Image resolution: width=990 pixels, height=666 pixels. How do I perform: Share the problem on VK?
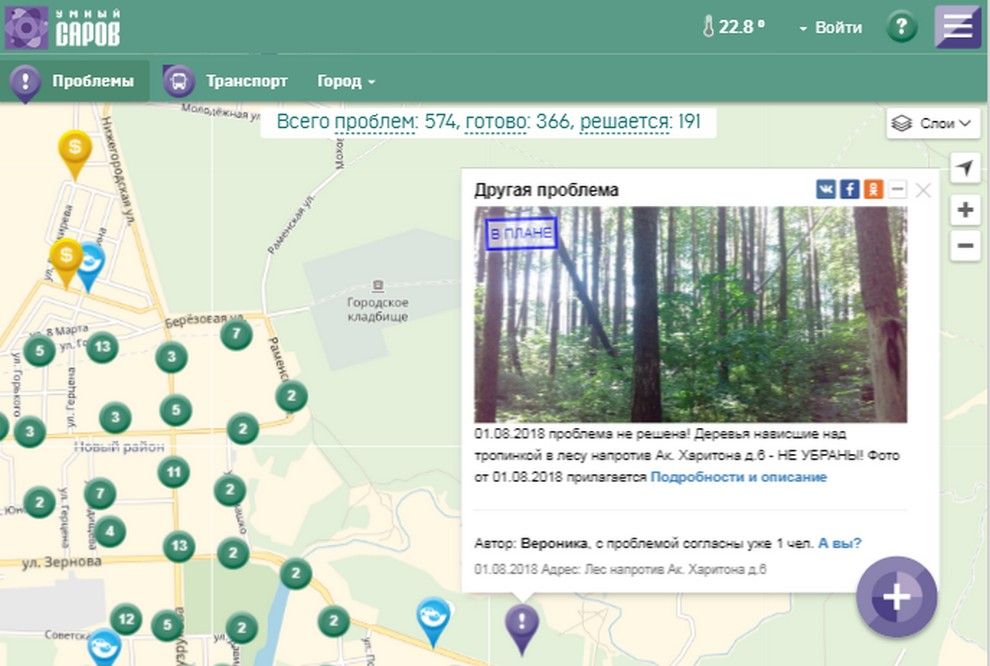click(x=825, y=189)
